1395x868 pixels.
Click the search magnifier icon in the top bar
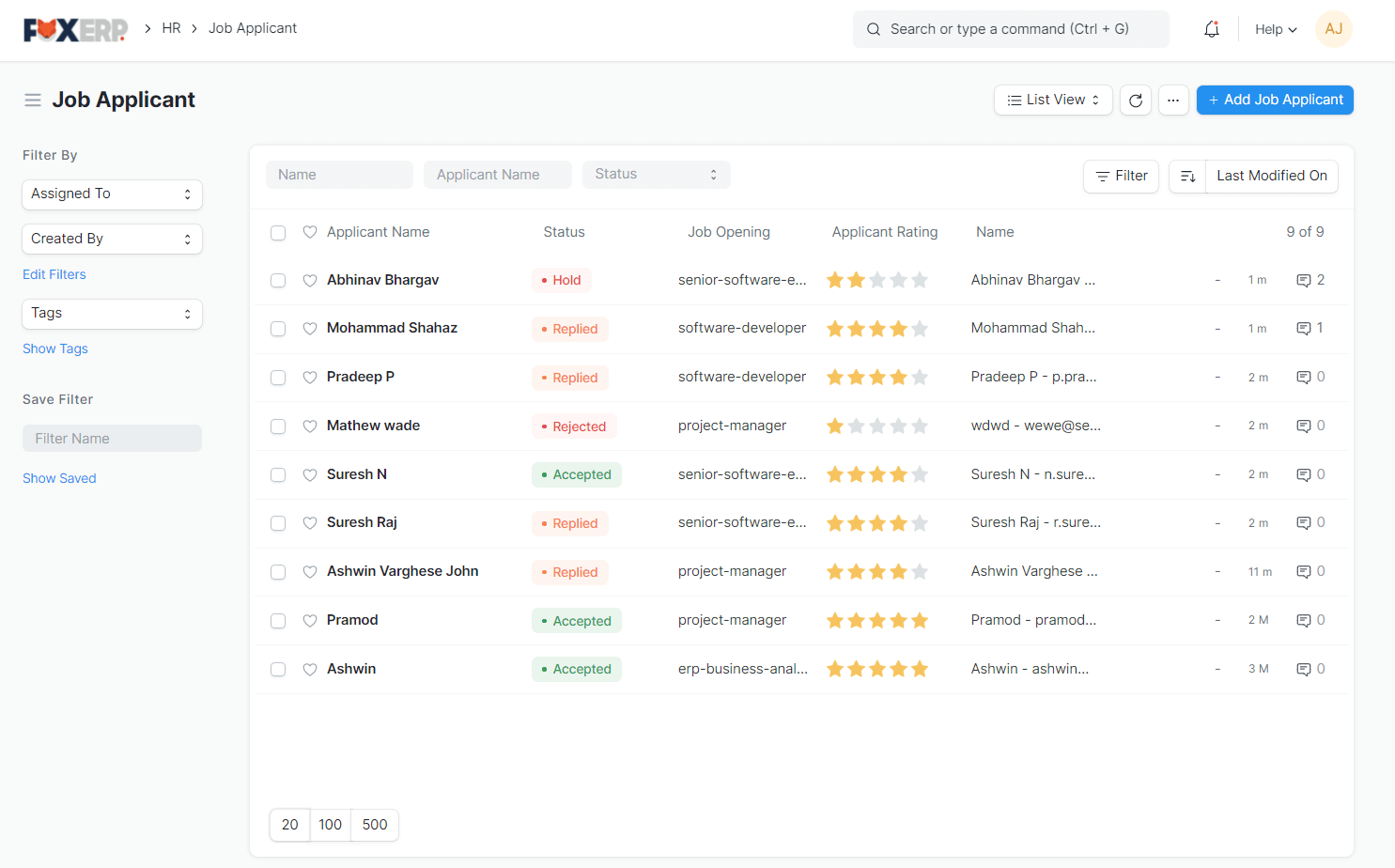pos(874,29)
